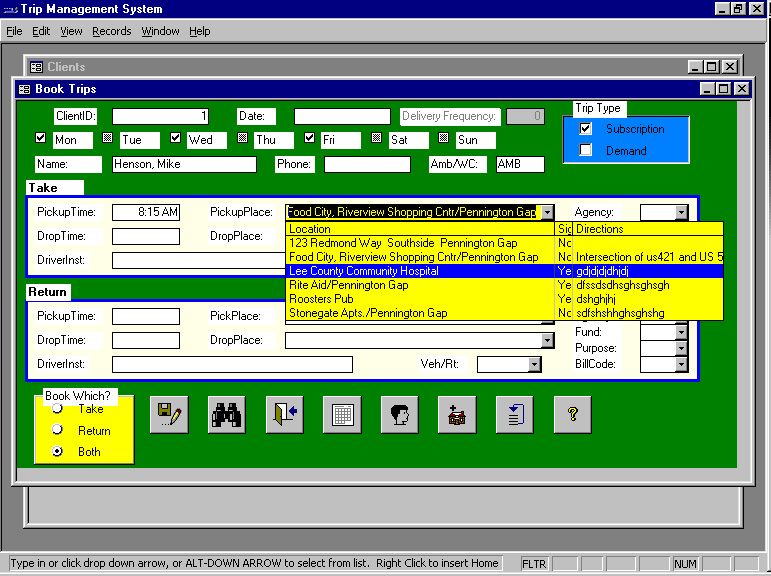Screen dimensions: 771x576
Task: Click the save record pencil-disk icon
Action: point(169,415)
